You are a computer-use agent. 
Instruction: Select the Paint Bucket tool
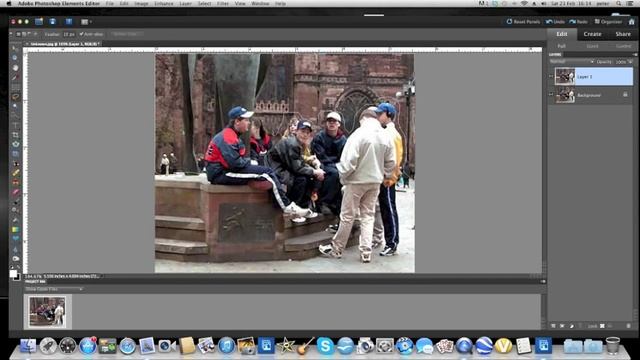click(16, 220)
